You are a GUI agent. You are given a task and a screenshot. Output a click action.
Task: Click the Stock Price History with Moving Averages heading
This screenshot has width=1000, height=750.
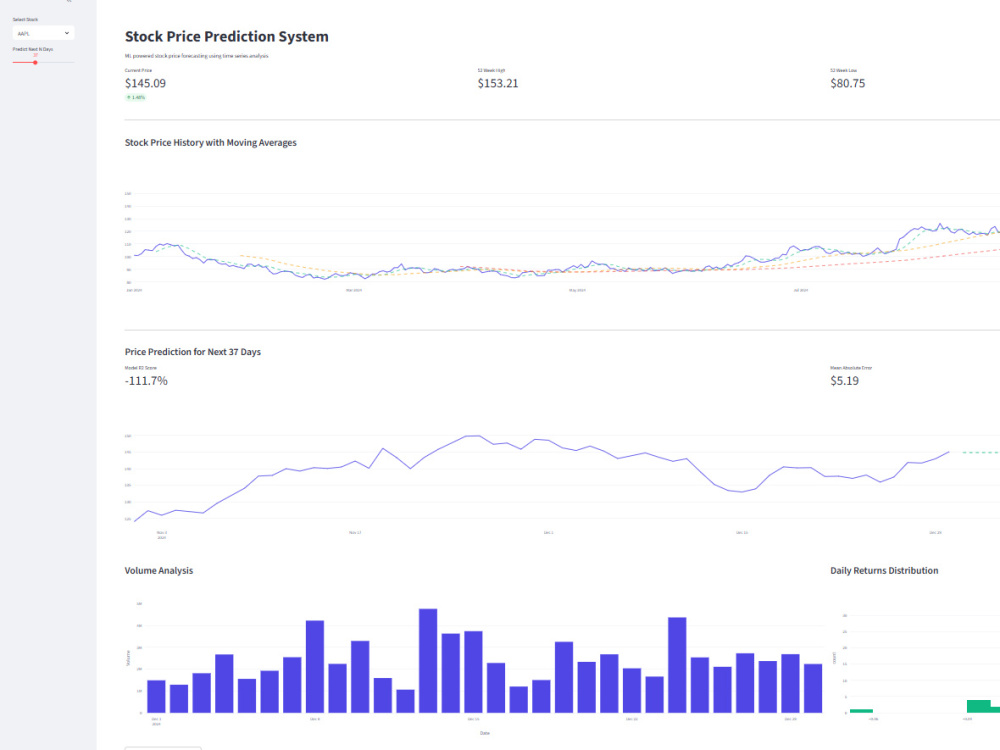coord(210,143)
